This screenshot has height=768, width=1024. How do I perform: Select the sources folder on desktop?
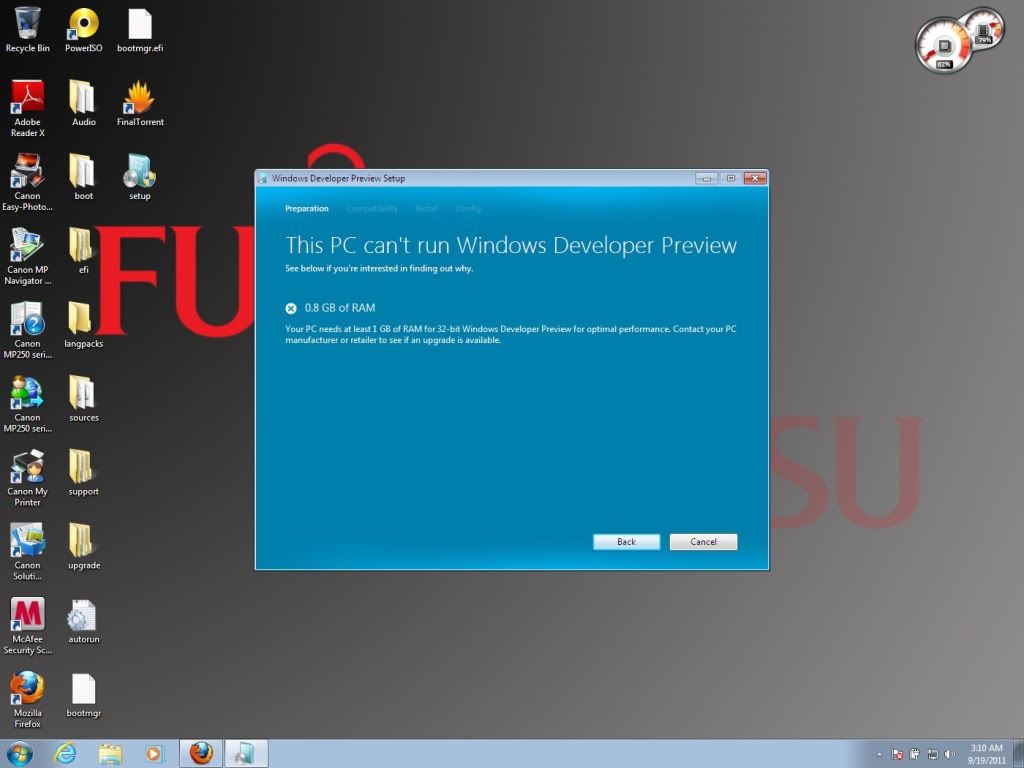click(84, 398)
